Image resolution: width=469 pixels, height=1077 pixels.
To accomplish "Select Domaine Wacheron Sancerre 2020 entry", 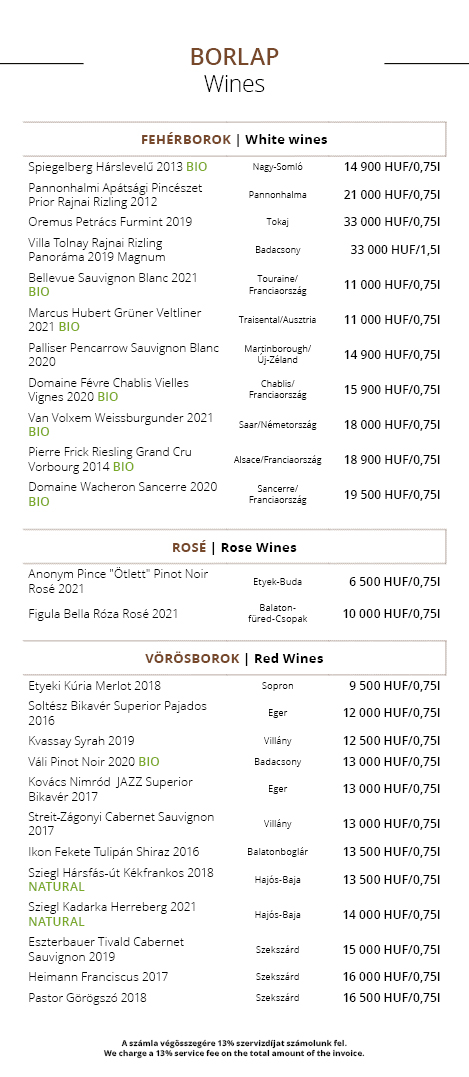I will tap(123, 494).
